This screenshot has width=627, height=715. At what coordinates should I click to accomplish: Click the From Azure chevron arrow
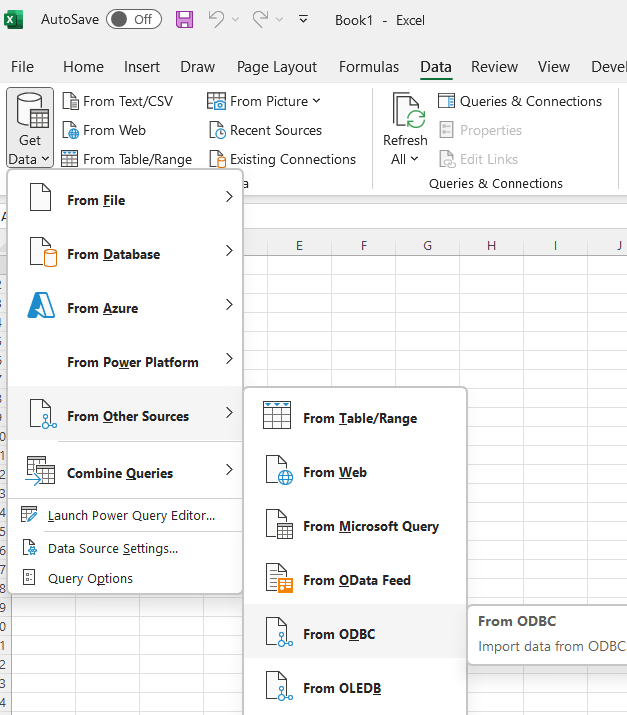point(229,304)
